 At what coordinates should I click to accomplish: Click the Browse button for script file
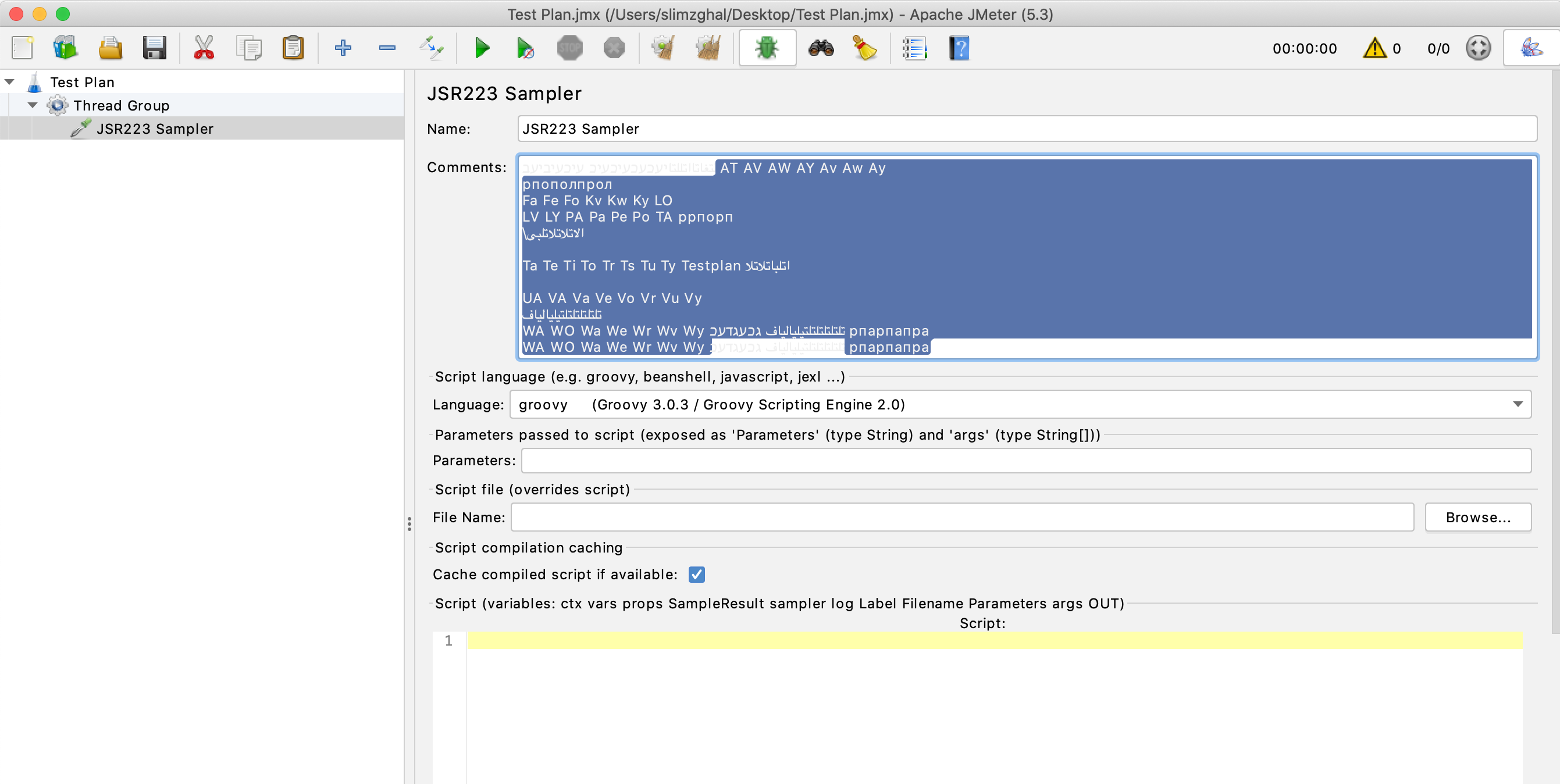pyautogui.click(x=1478, y=517)
